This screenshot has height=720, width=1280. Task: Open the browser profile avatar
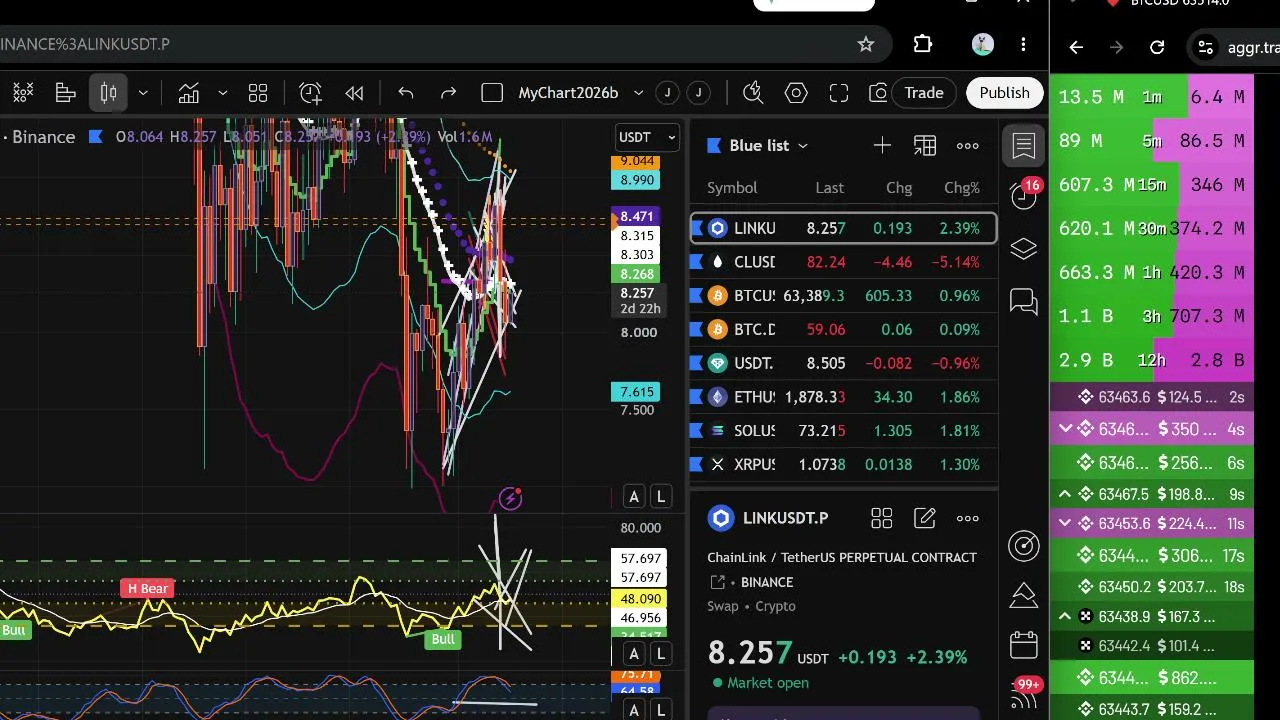tap(983, 44)
